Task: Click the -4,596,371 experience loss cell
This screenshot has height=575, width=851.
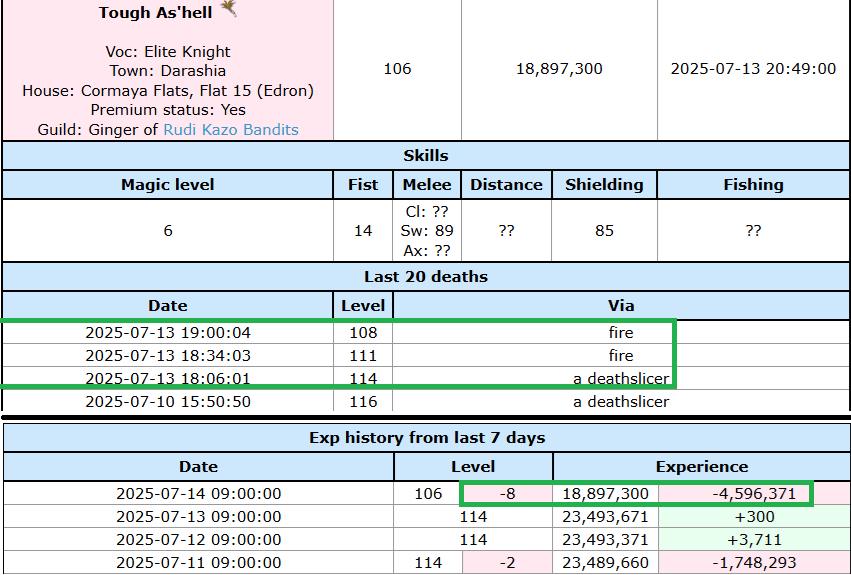Action: point(736,493)
